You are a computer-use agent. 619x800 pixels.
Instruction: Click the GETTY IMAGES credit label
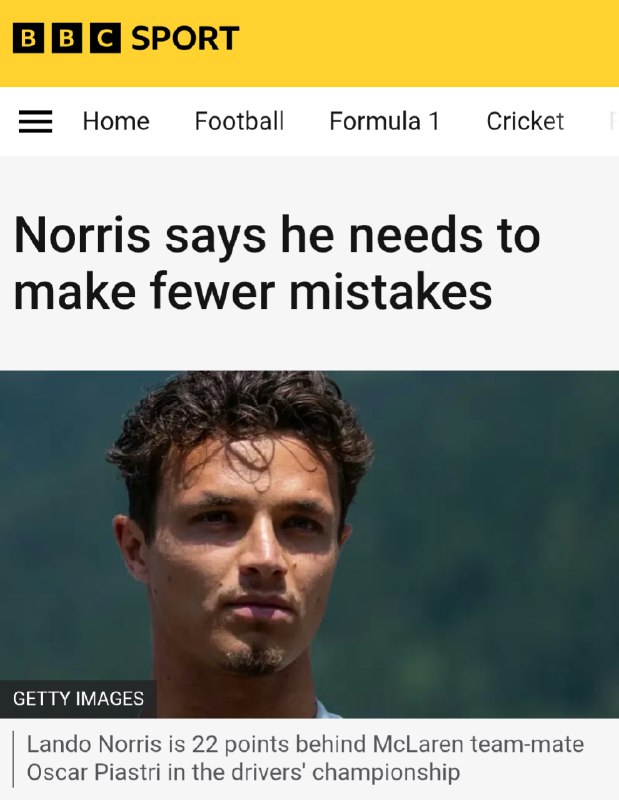pyautogui.click(x=78, y=698)
